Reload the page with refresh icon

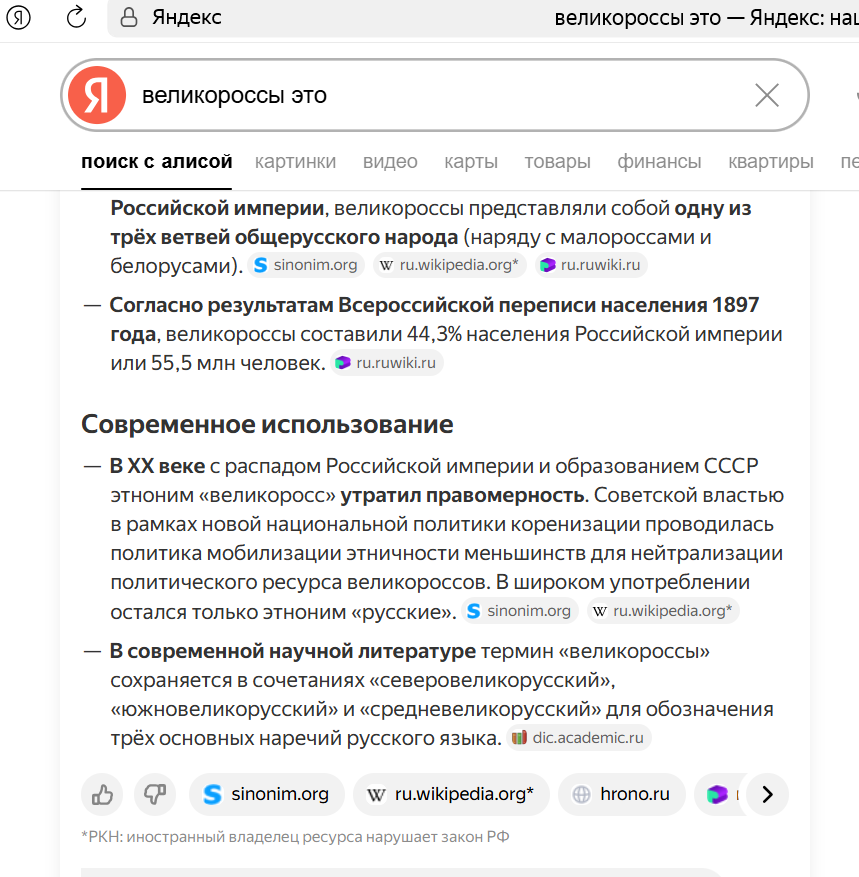[76, 18]
